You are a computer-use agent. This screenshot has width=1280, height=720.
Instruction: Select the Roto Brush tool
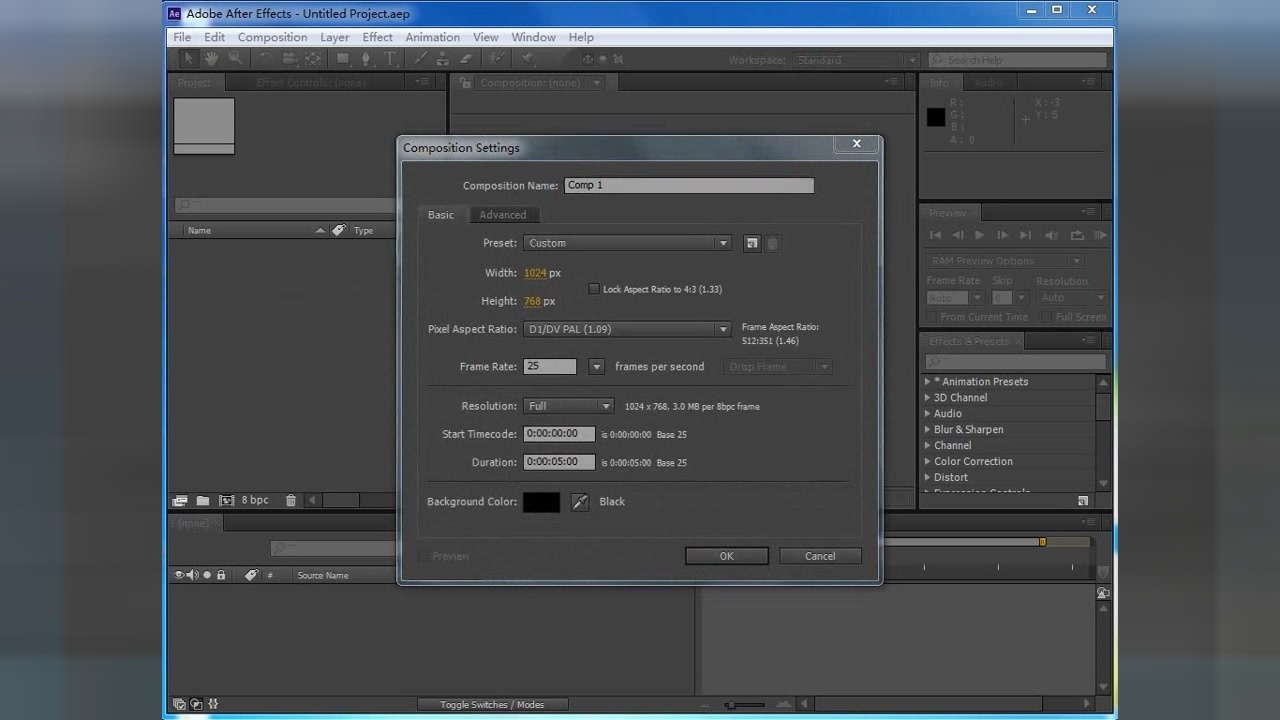coord(496,59)
